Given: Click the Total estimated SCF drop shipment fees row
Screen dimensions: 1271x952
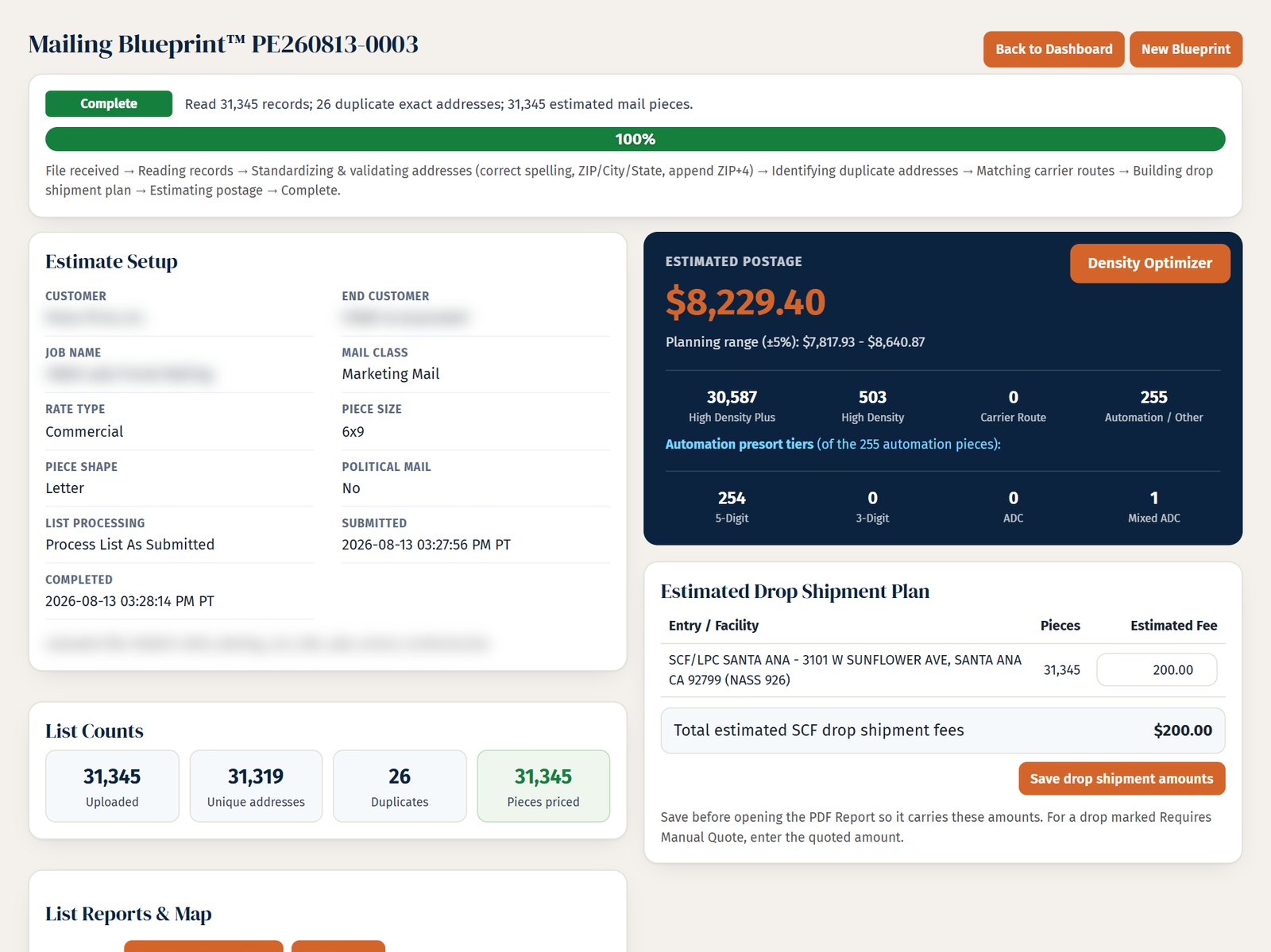Looking at the screenshot, I should click(x=943, y=730).
